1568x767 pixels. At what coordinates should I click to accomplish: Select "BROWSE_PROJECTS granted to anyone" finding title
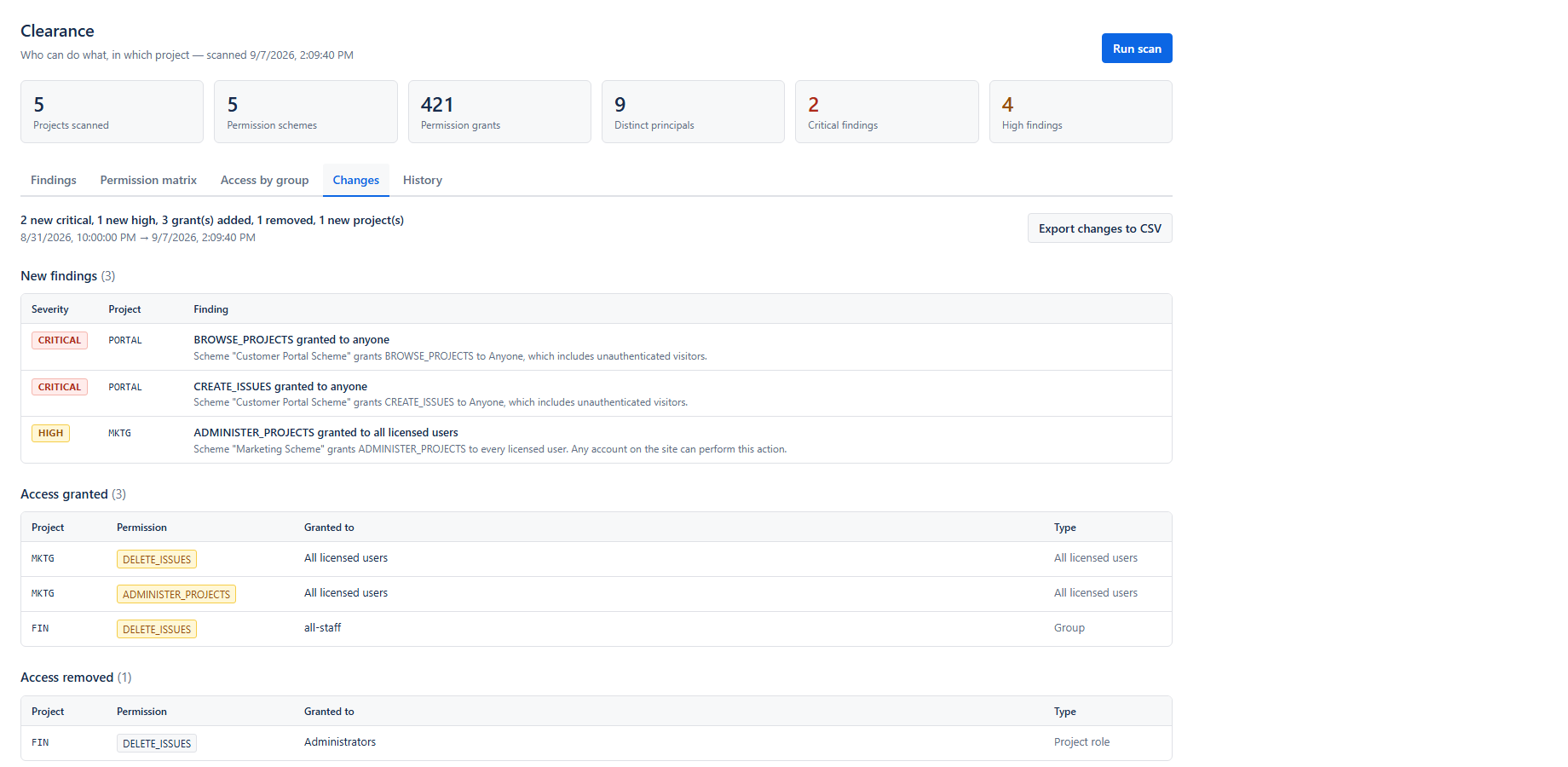291,339
